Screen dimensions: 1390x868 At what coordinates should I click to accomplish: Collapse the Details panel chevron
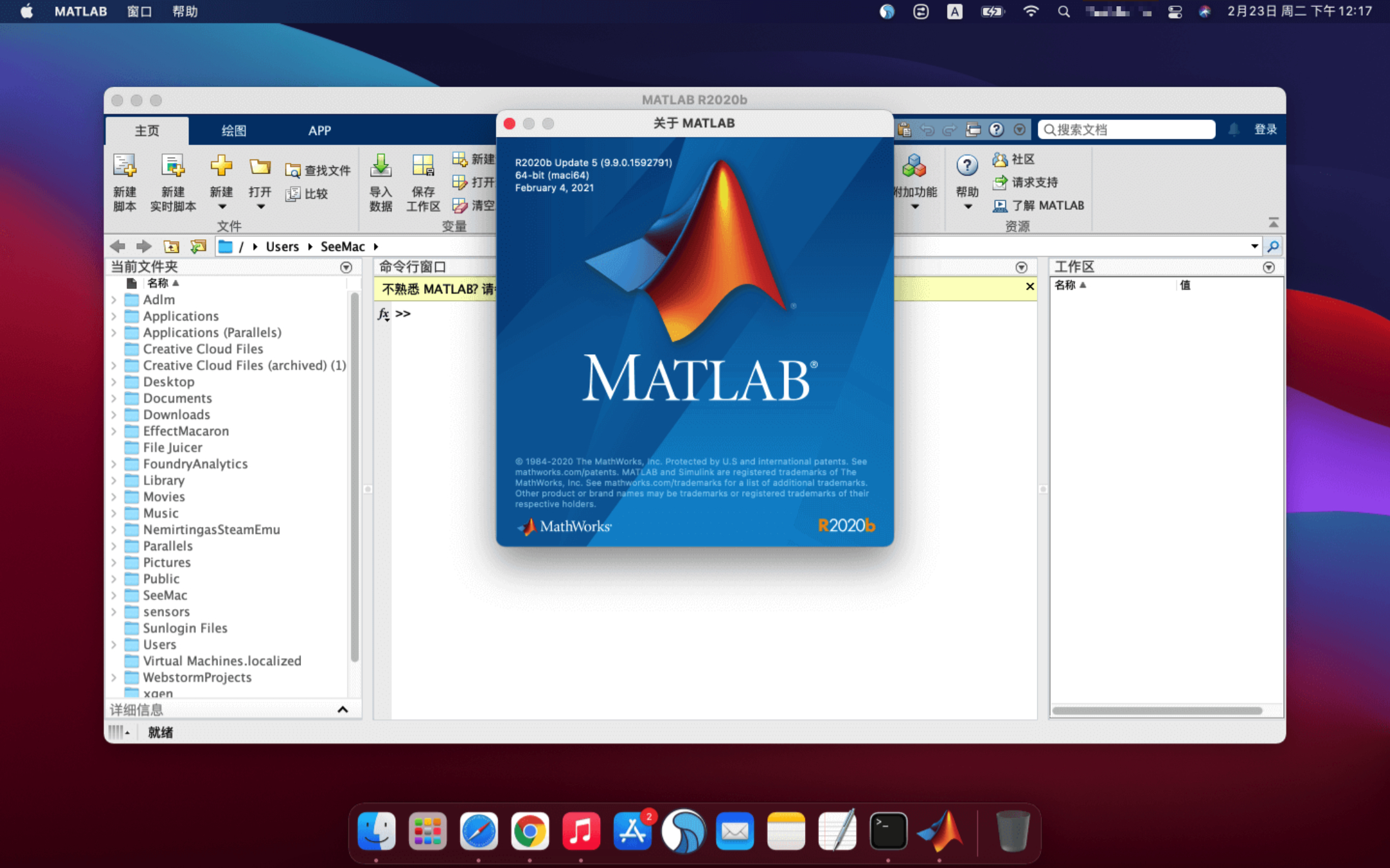(x=342, y=710)
